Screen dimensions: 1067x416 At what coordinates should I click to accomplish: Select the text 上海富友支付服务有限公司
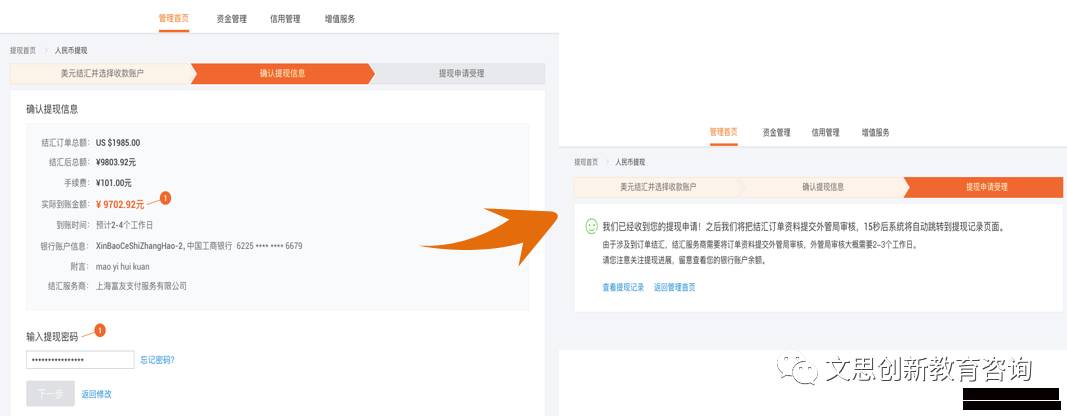141,287
